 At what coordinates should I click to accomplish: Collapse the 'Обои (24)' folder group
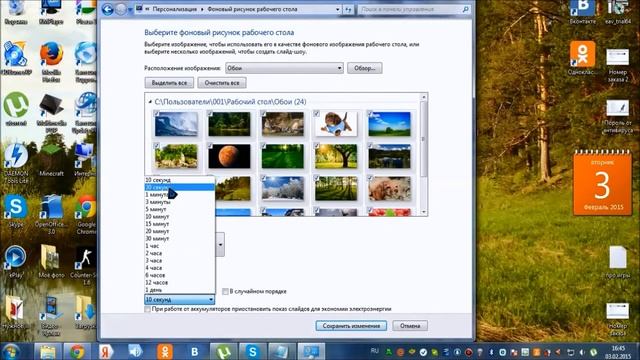(x=150, y=102)
